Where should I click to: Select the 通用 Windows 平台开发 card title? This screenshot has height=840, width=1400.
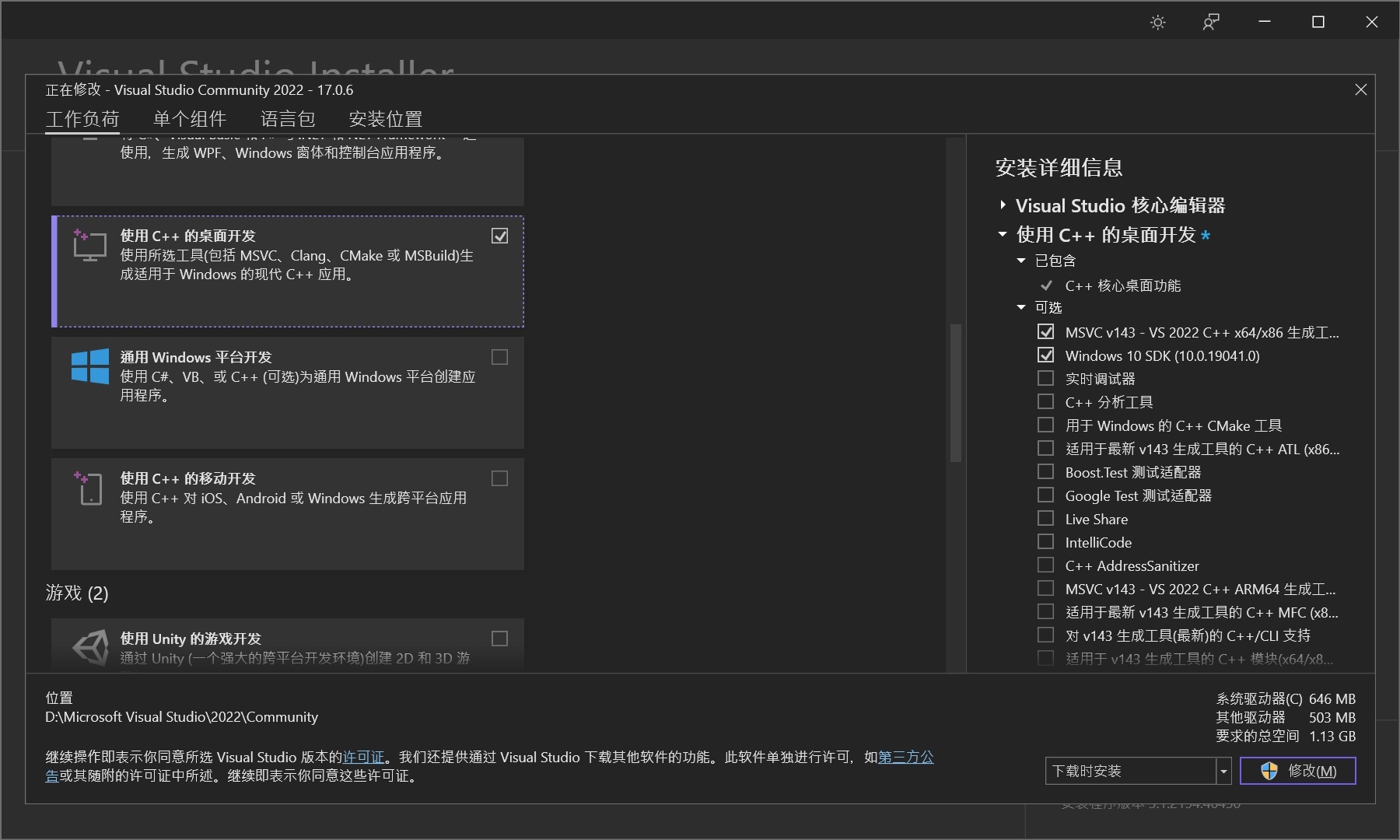196,357
